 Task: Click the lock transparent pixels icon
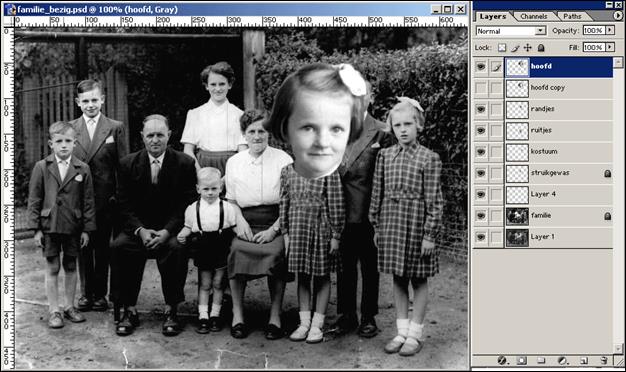tap(502, 48)
